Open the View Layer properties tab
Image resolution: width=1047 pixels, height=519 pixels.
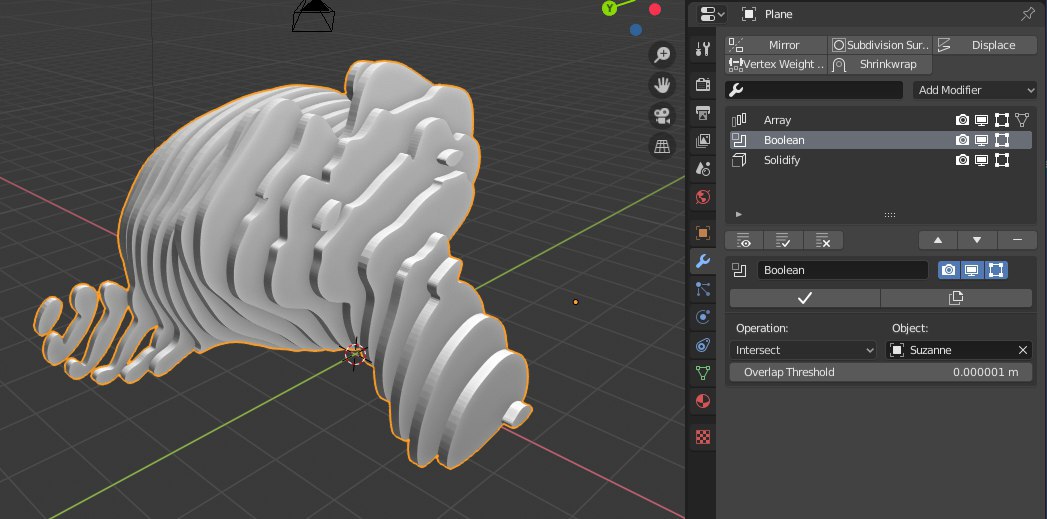(x=702, y=141)
